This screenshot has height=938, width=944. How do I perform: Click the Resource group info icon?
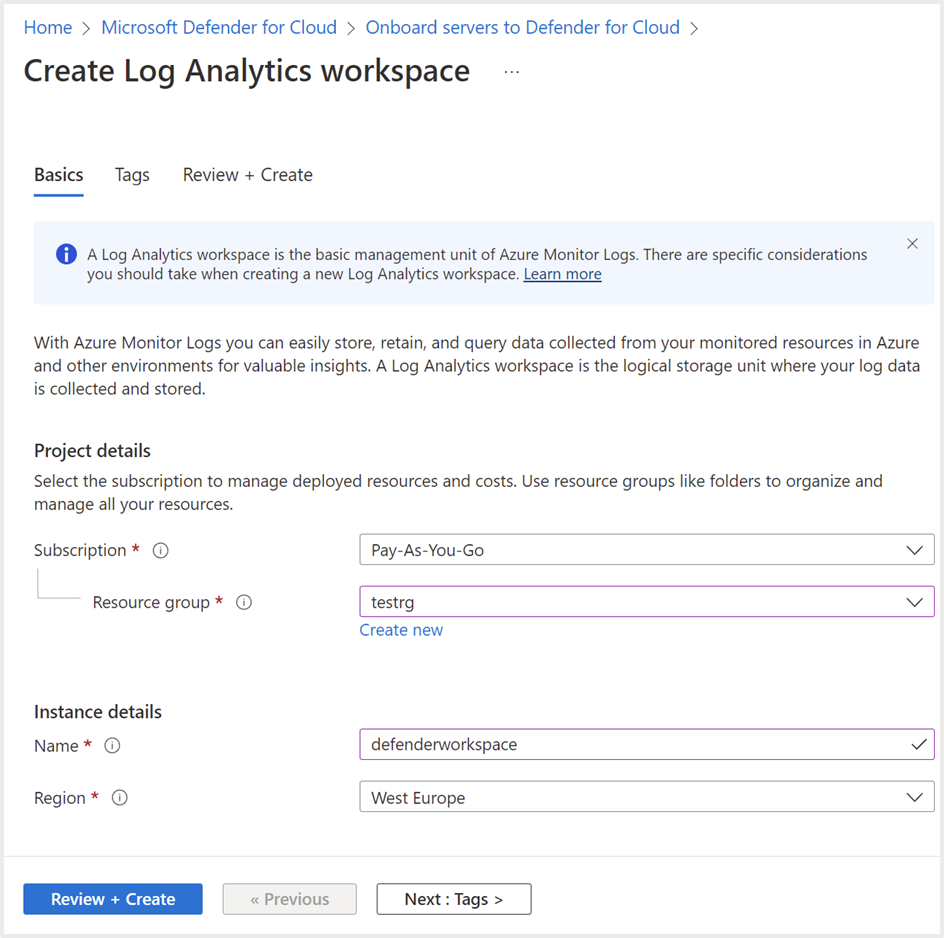[x=243, y=603]
